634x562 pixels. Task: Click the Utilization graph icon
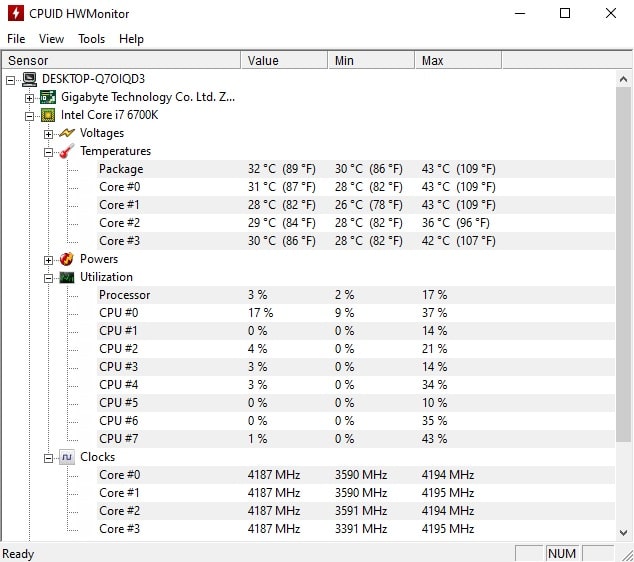pyautogui.click(x=67, y=277)
